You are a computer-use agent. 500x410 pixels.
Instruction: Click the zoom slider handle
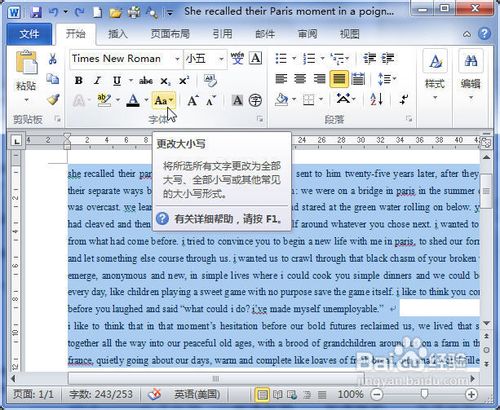click(x=424, y=394)
